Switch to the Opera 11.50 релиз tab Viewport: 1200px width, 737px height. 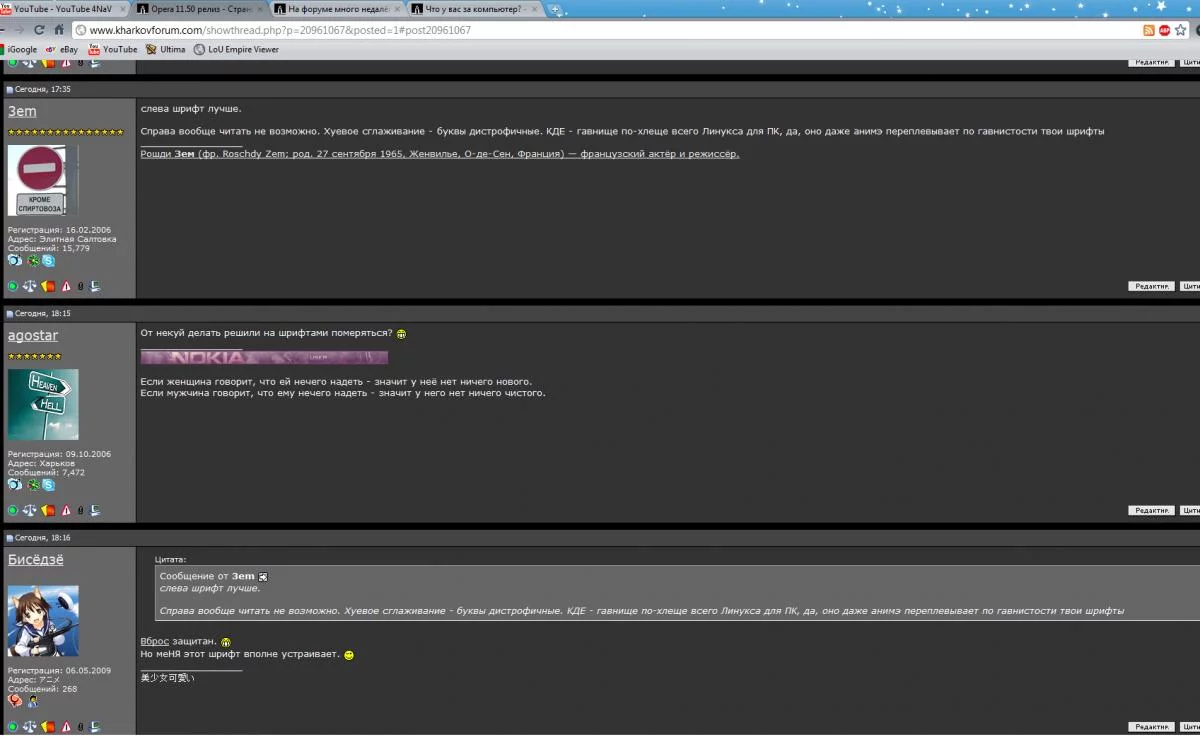[195, 7]
